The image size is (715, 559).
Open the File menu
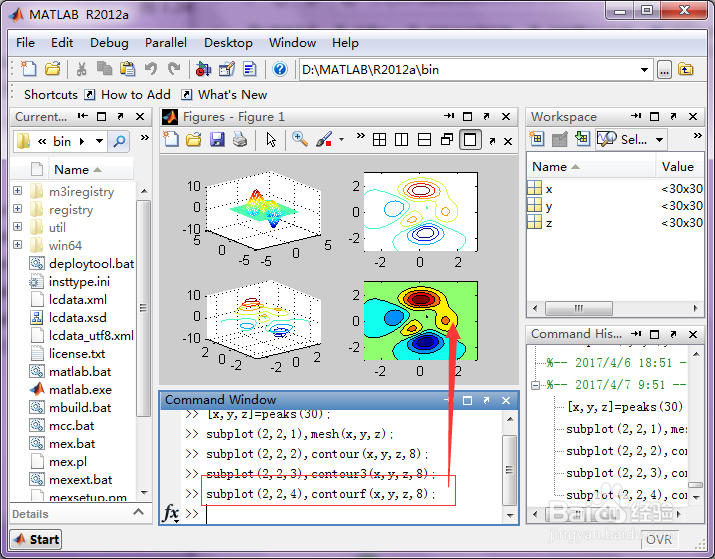coord(25,43)
